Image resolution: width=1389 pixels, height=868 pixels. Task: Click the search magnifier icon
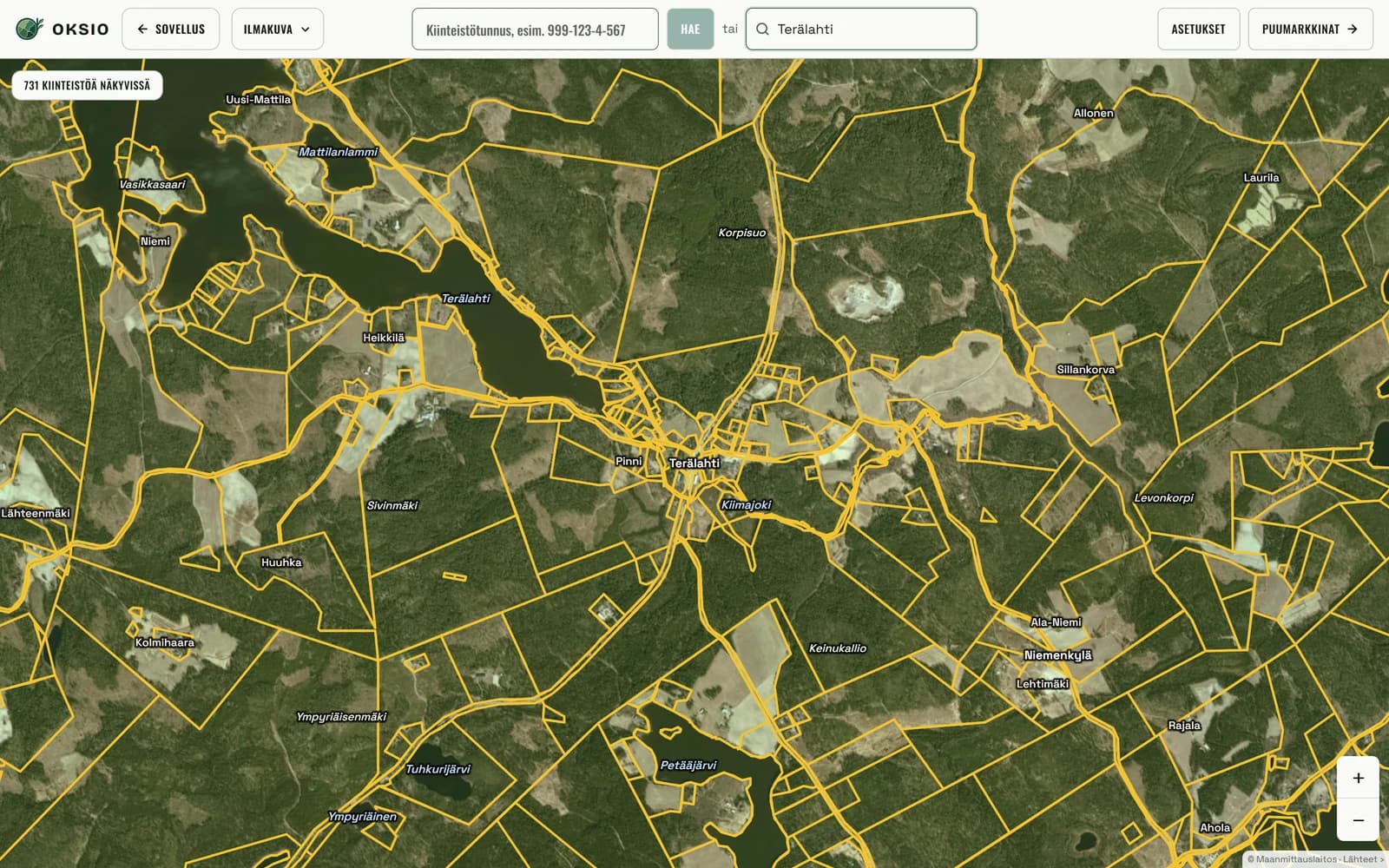pyautogui.click(x=762, y=30)
